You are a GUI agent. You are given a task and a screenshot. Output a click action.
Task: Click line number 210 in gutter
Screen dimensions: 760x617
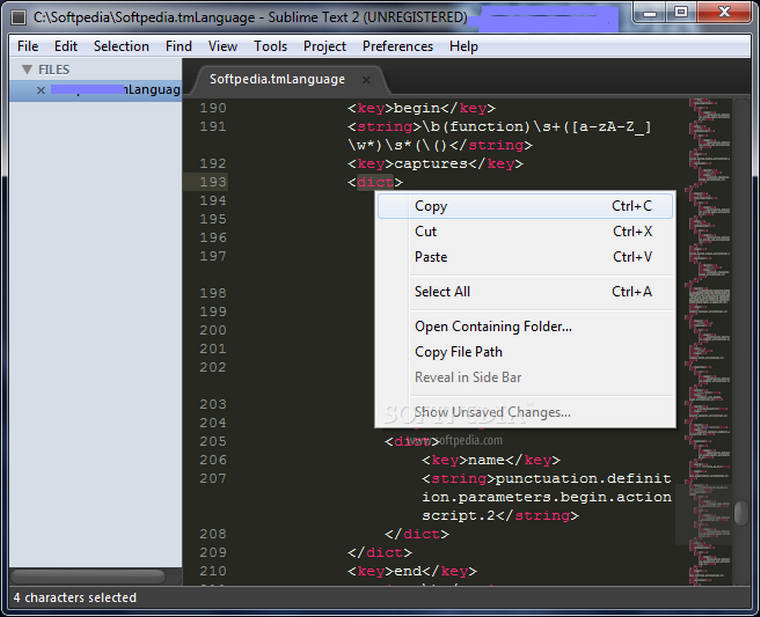click(213, 571)
